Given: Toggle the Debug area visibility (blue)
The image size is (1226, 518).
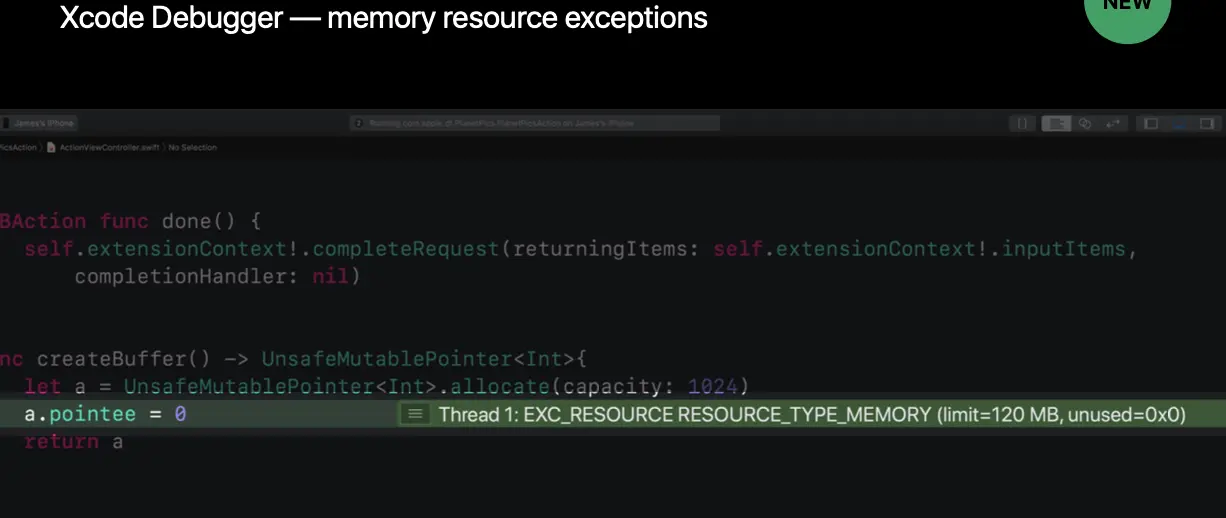Looking at the screenshot, I should [1179, 123].
